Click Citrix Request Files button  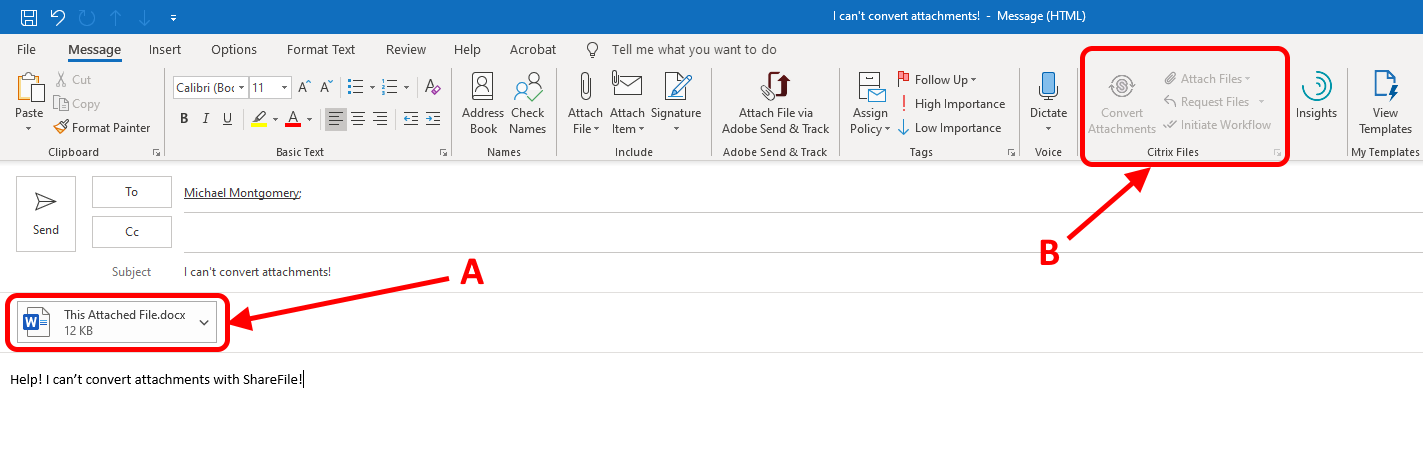1214,102
